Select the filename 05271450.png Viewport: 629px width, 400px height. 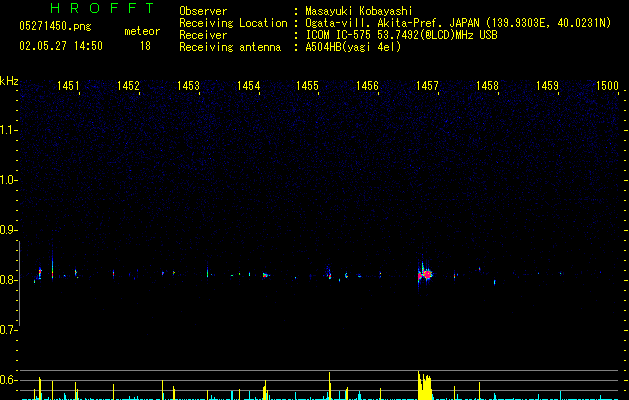pyautogui.click(x=55, y=27)
